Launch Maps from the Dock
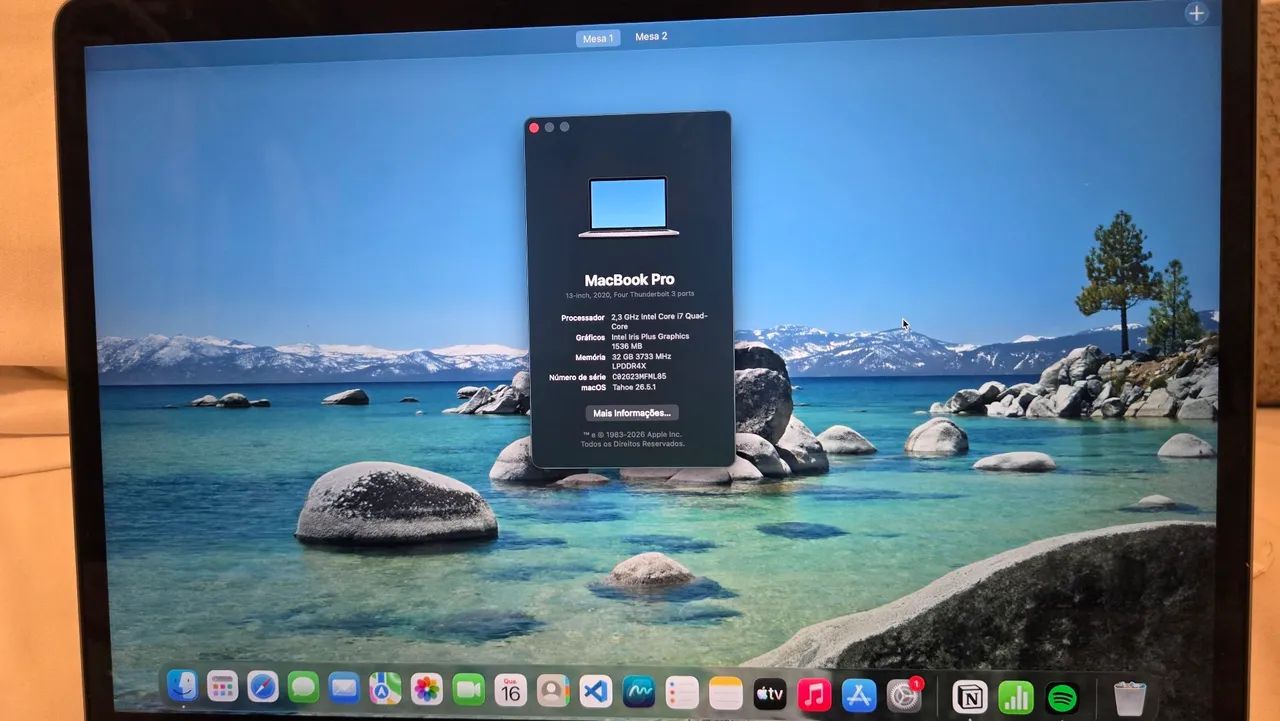This screenshot has width=1280, height=721. pyautogui.click(x=385, y=688)
